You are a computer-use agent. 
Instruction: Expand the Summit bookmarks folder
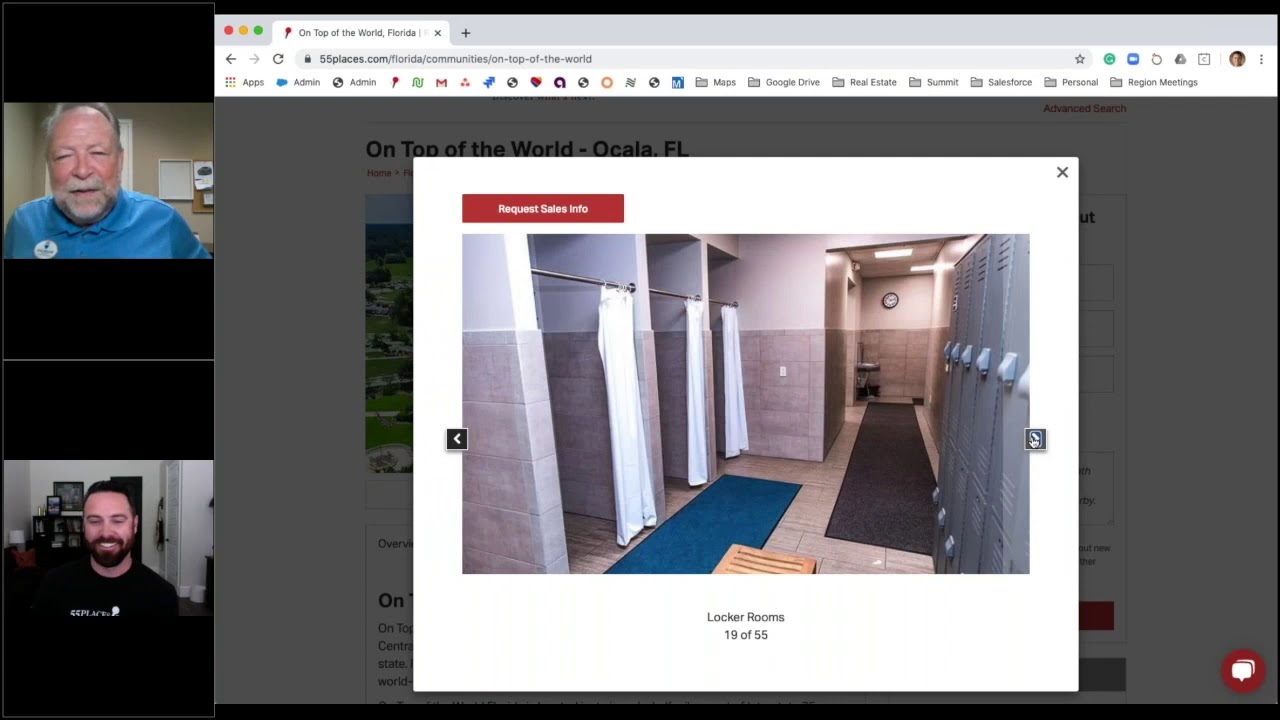click(933, 82)
